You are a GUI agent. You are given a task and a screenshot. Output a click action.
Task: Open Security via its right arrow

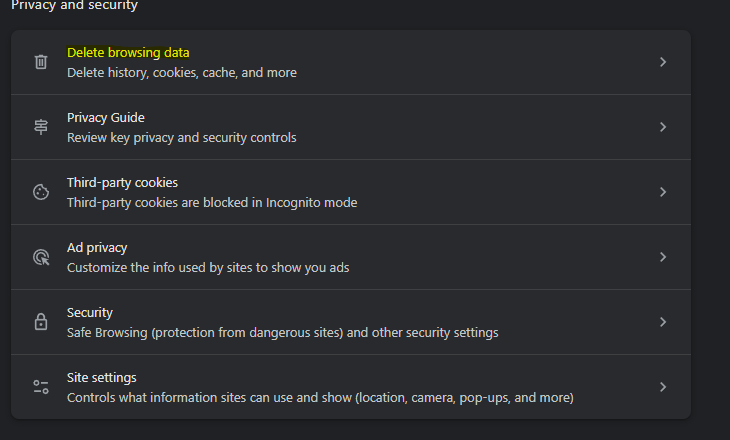662,322
